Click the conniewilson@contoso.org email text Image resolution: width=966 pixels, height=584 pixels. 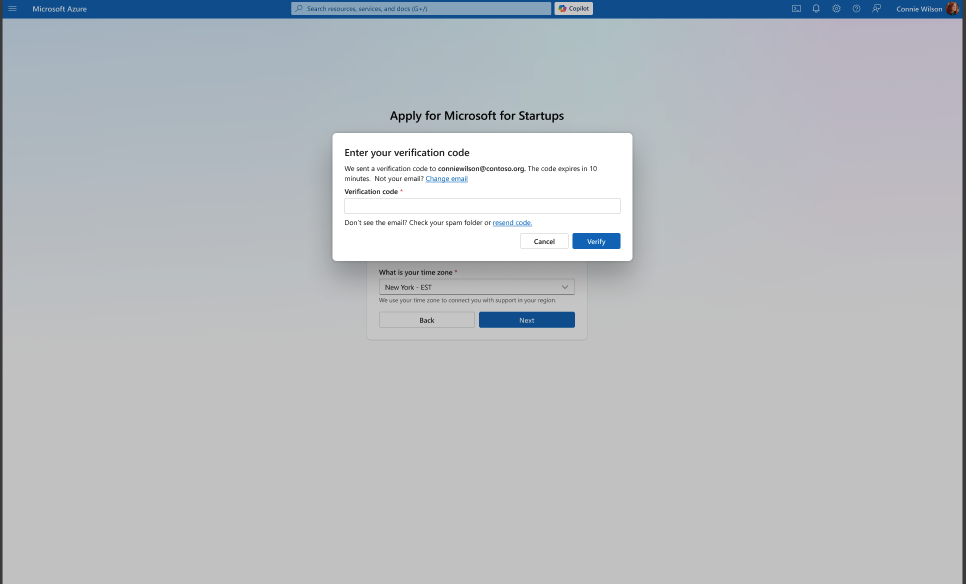[x=481, y=168]
